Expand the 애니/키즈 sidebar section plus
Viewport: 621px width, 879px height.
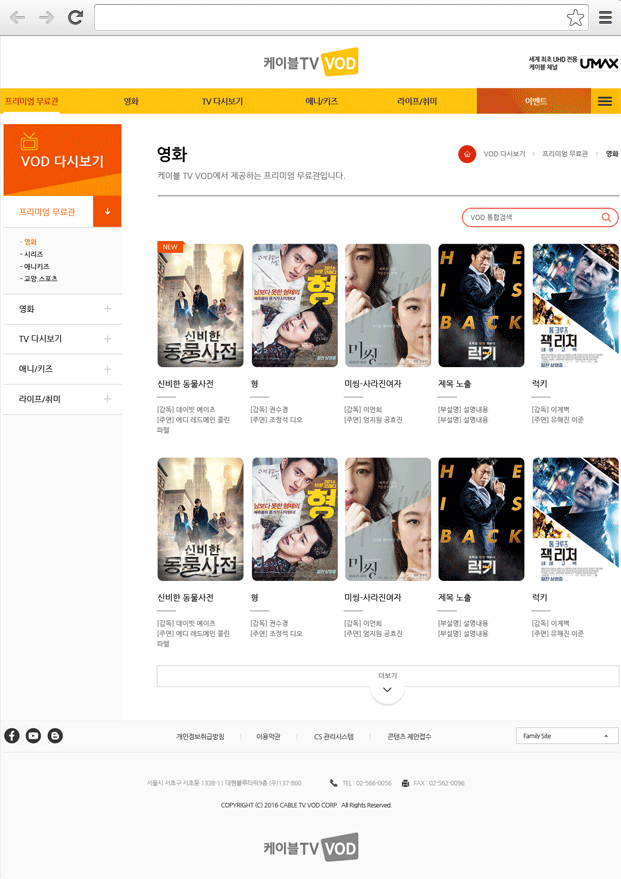tap(107, 369)
